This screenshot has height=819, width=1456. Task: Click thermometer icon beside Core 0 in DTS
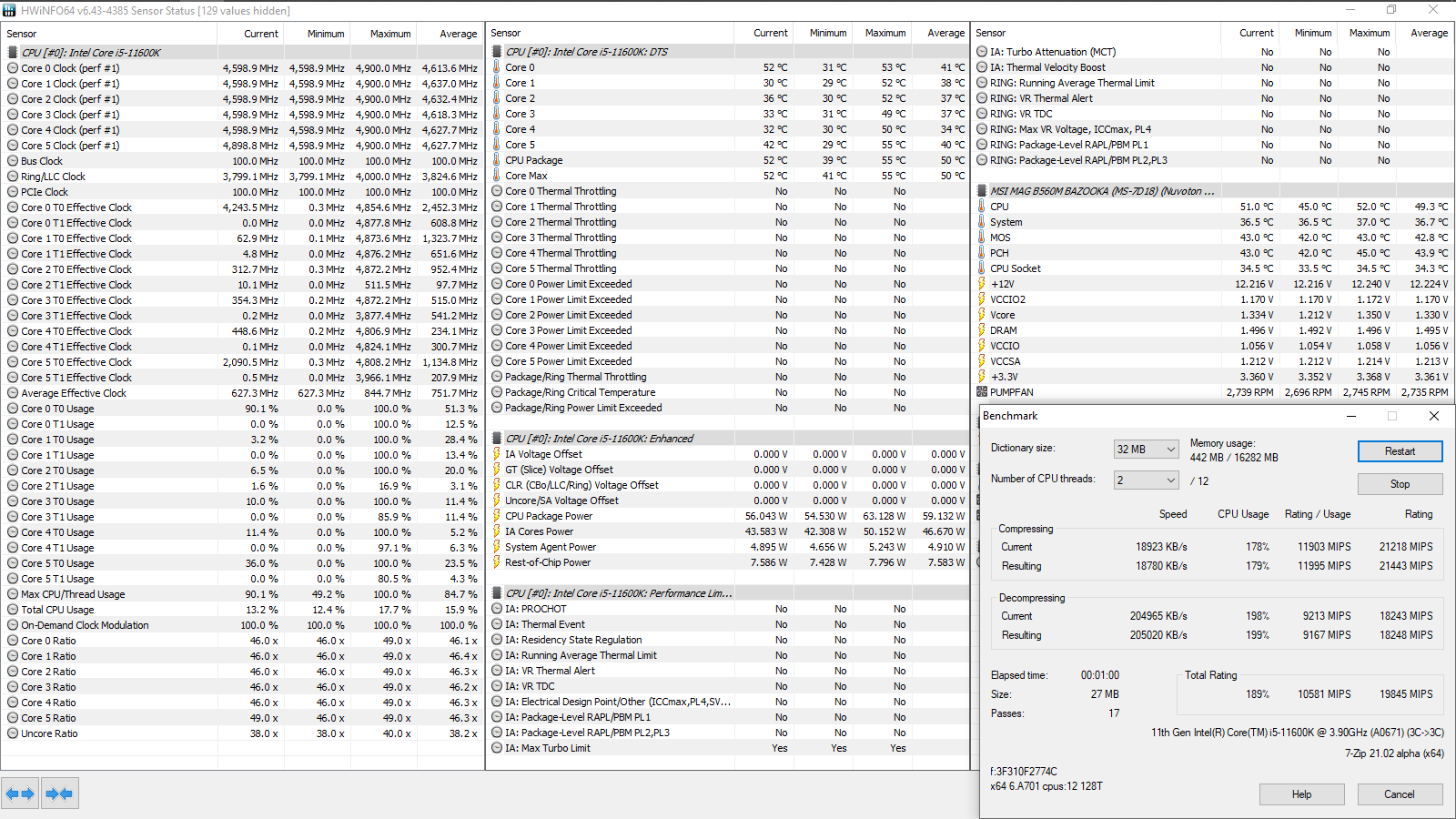coord(497,67)
